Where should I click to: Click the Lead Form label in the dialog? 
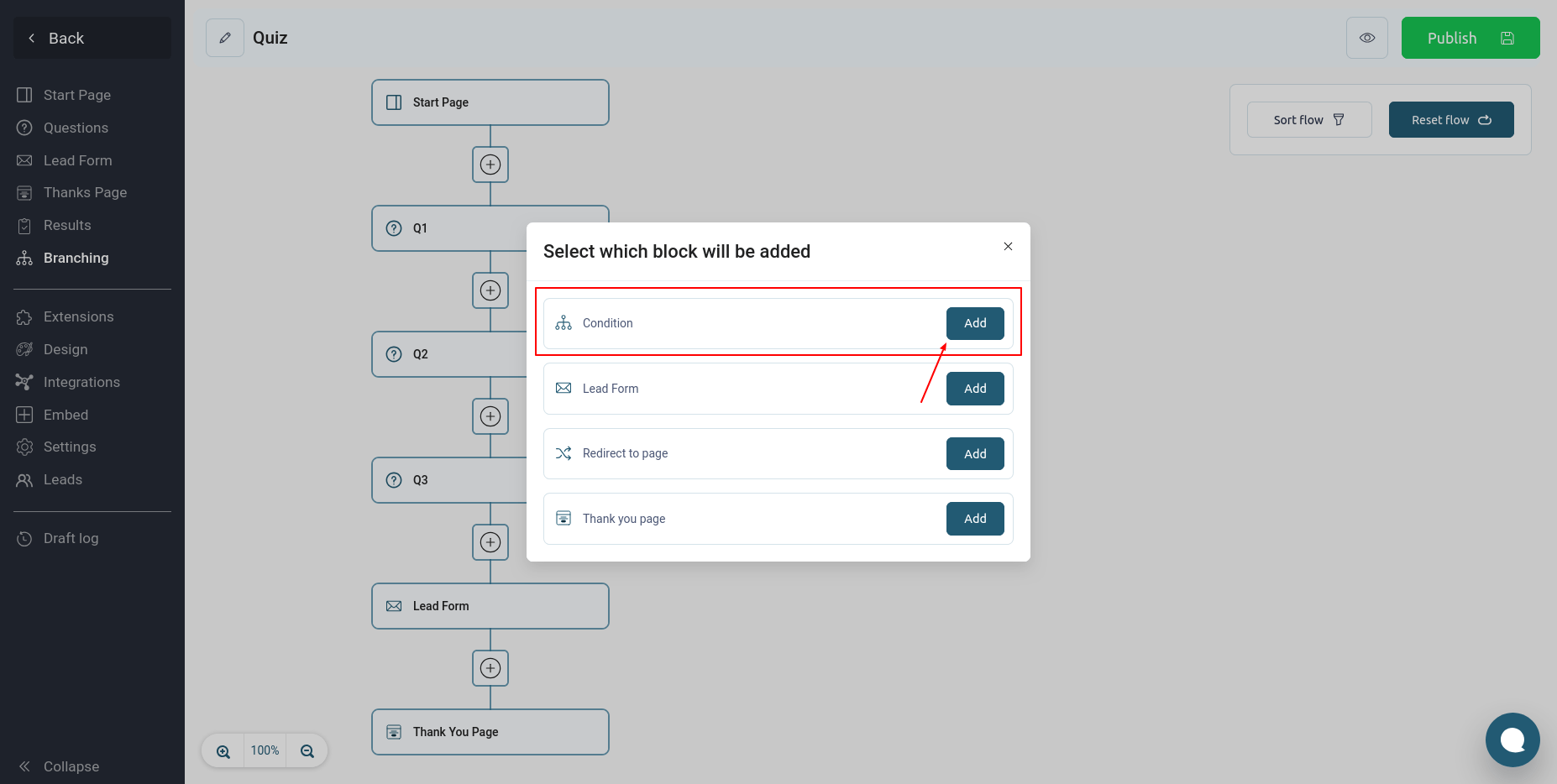click(611, 389)
